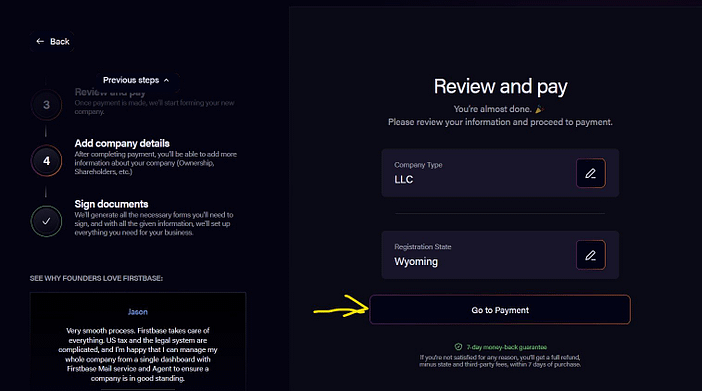702x391 pixels.
Task: Click the party popper emoji icon
Action: [x=539, y=109]
